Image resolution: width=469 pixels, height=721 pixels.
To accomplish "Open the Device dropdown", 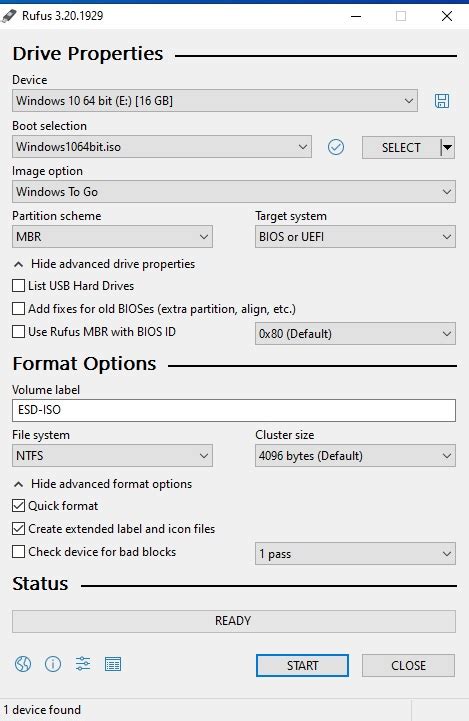I will (215, 101).
